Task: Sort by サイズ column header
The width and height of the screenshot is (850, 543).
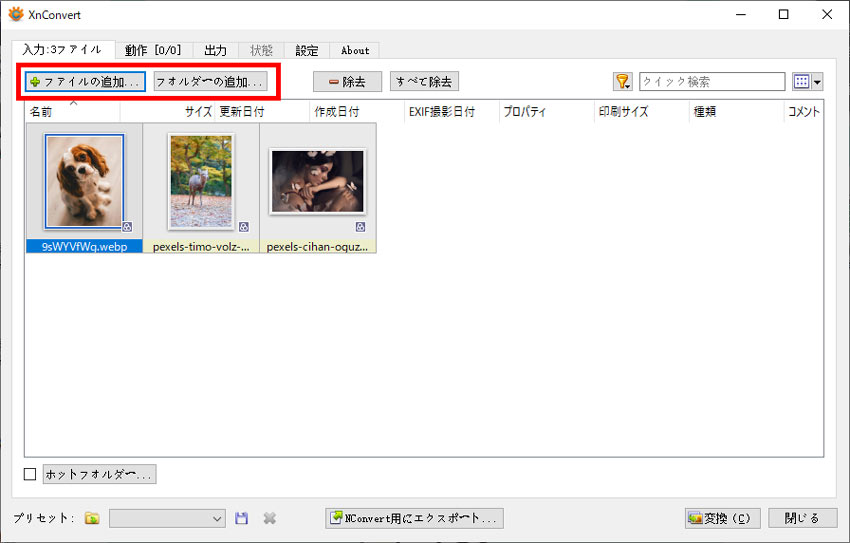Action: coord(168,112)
